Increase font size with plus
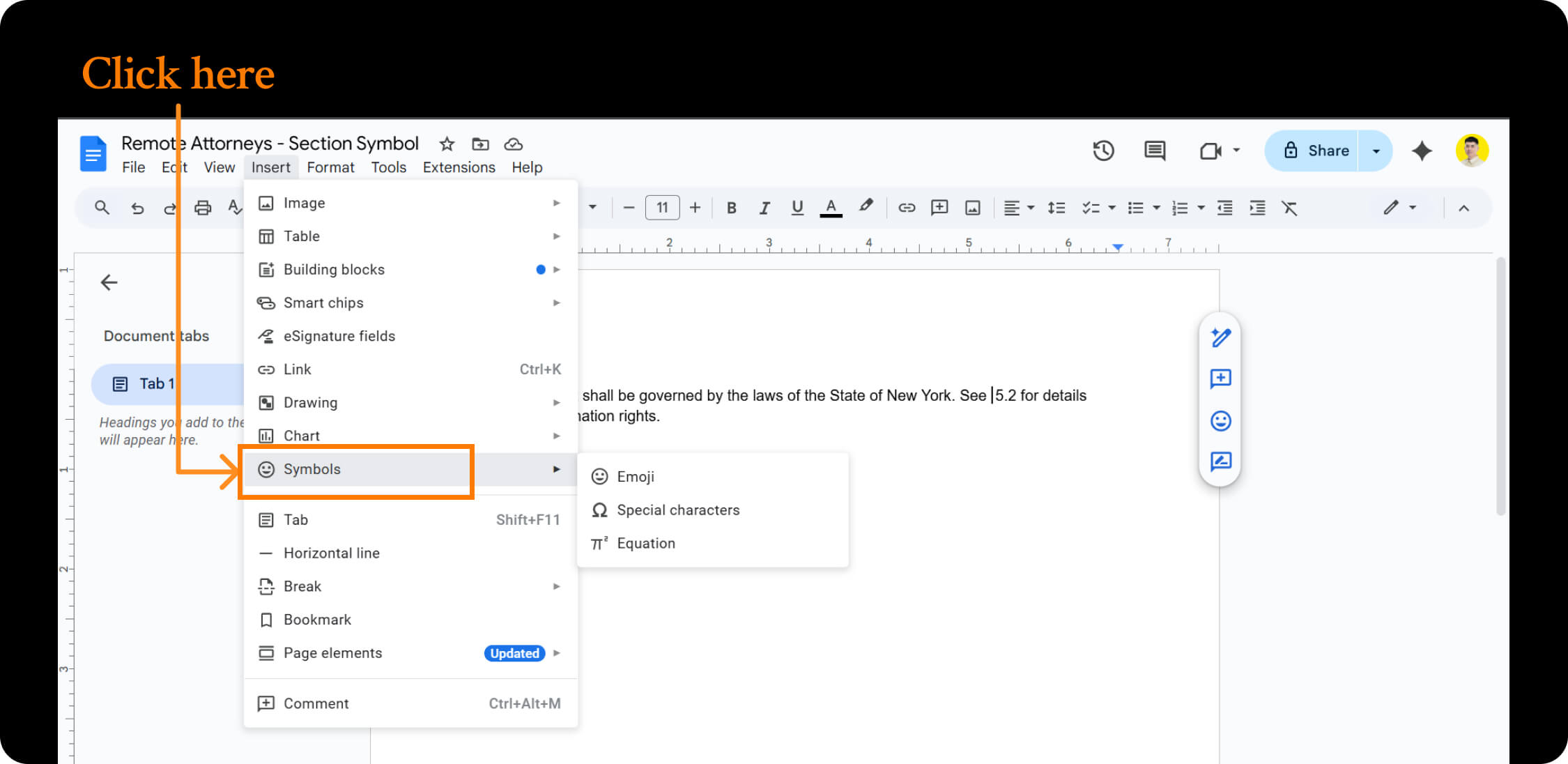This screenshot has width=1568, height=764. coord(695,208)
